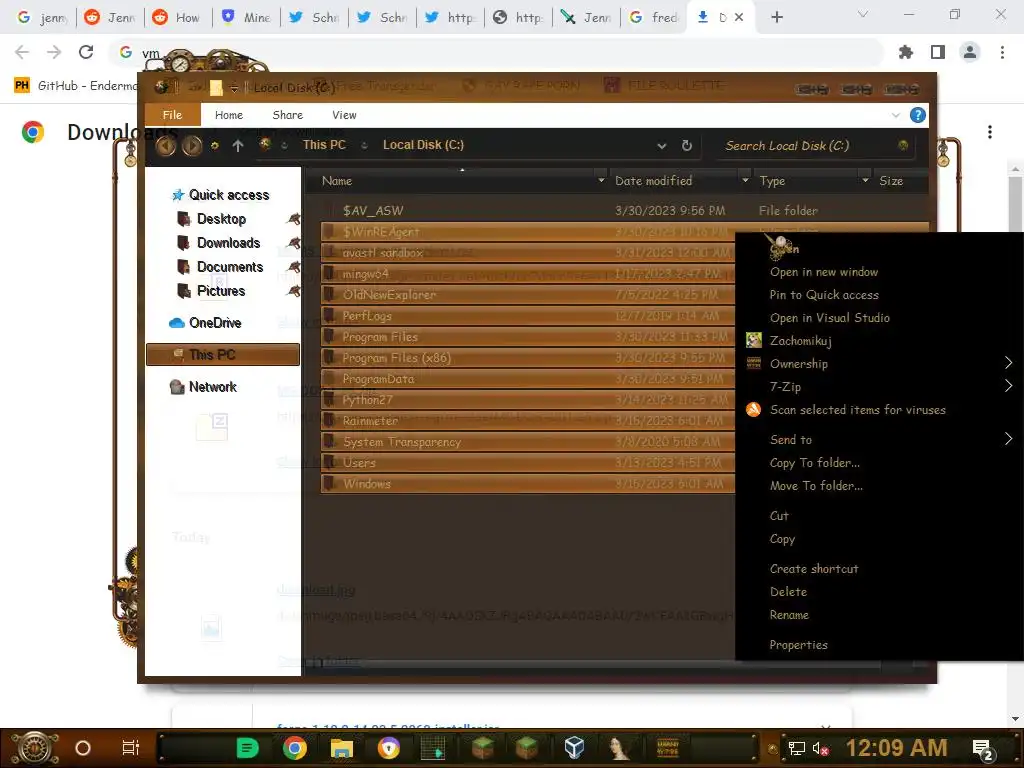Select OneDrive in the navigation pane
This screenshot has width=1024, height=768.
pyautogui.click(x=214, y=323)
